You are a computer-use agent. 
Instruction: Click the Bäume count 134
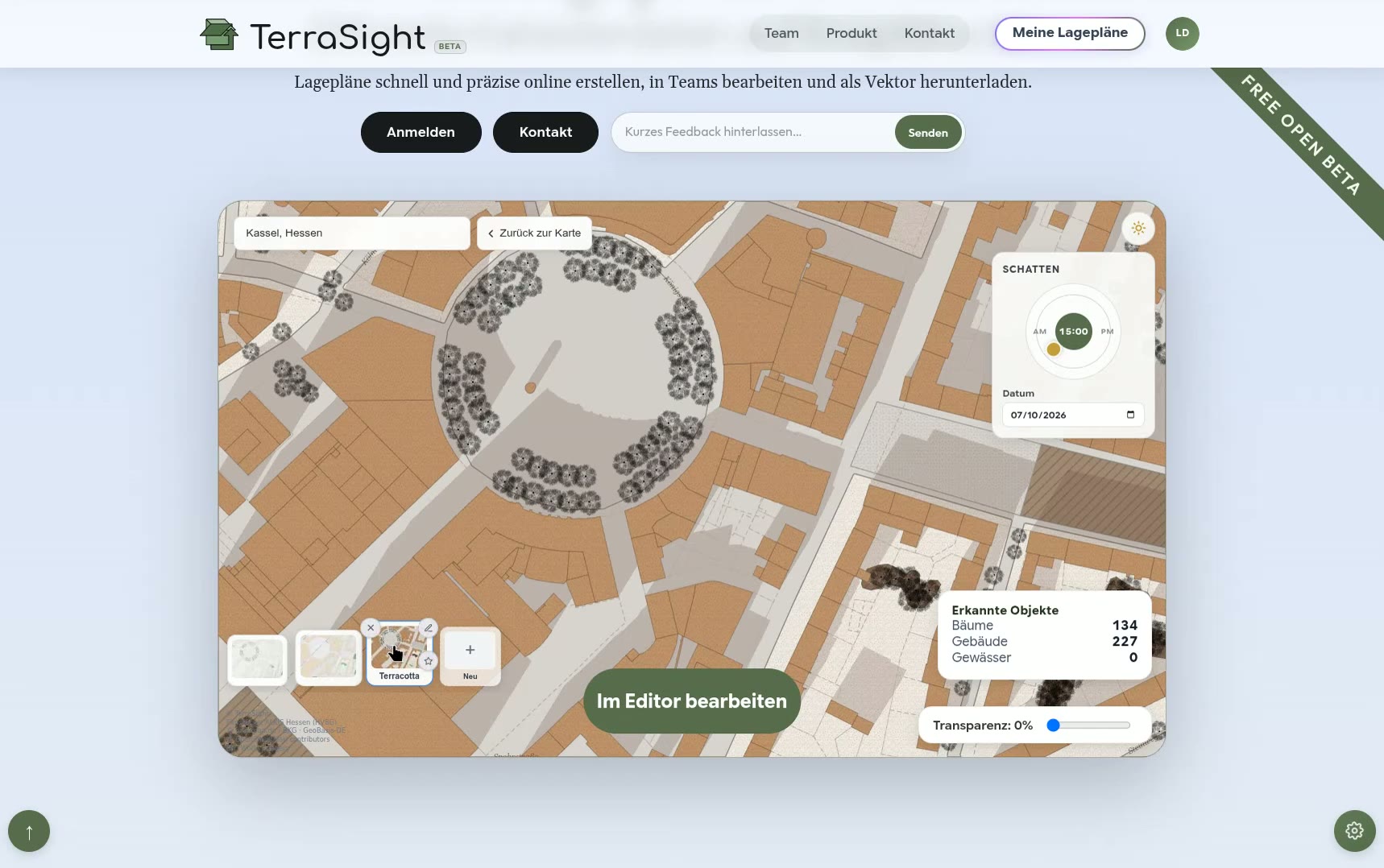1125,626
